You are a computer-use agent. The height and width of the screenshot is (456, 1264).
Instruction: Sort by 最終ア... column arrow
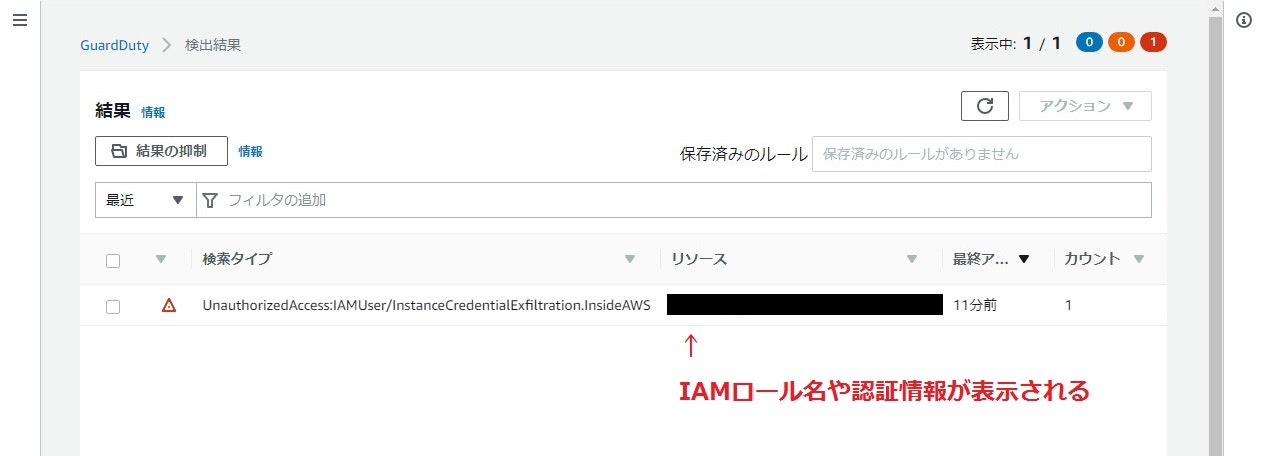coord(1023,260)
